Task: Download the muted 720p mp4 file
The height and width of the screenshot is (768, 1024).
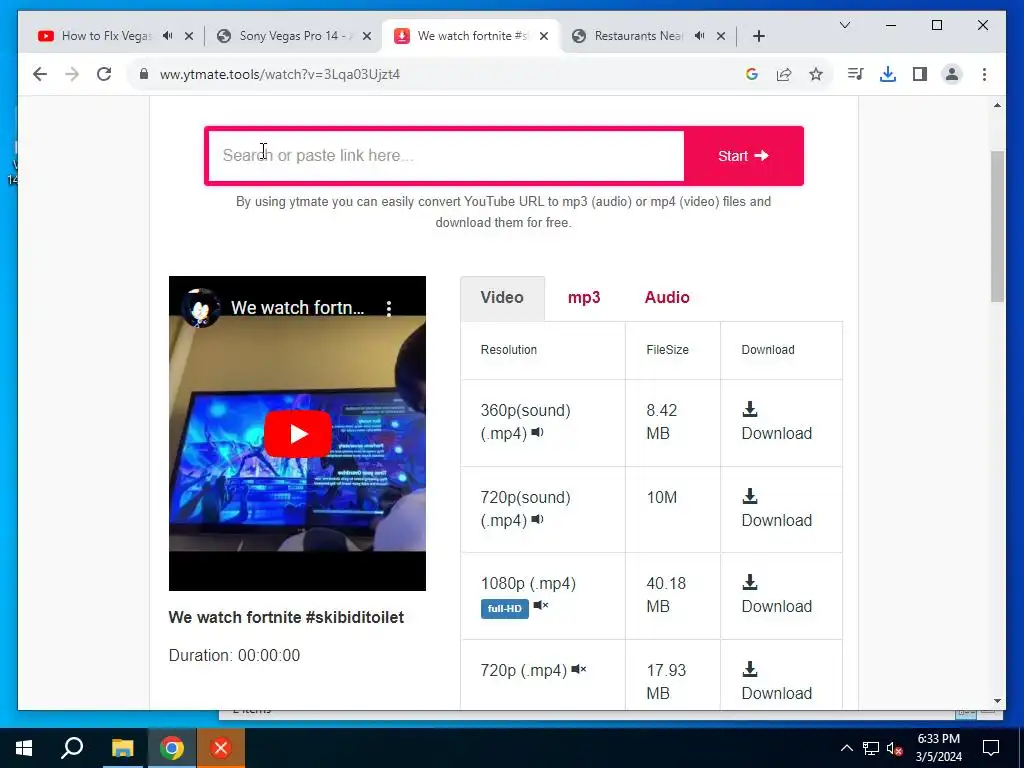Action: (x=776, y=681)
